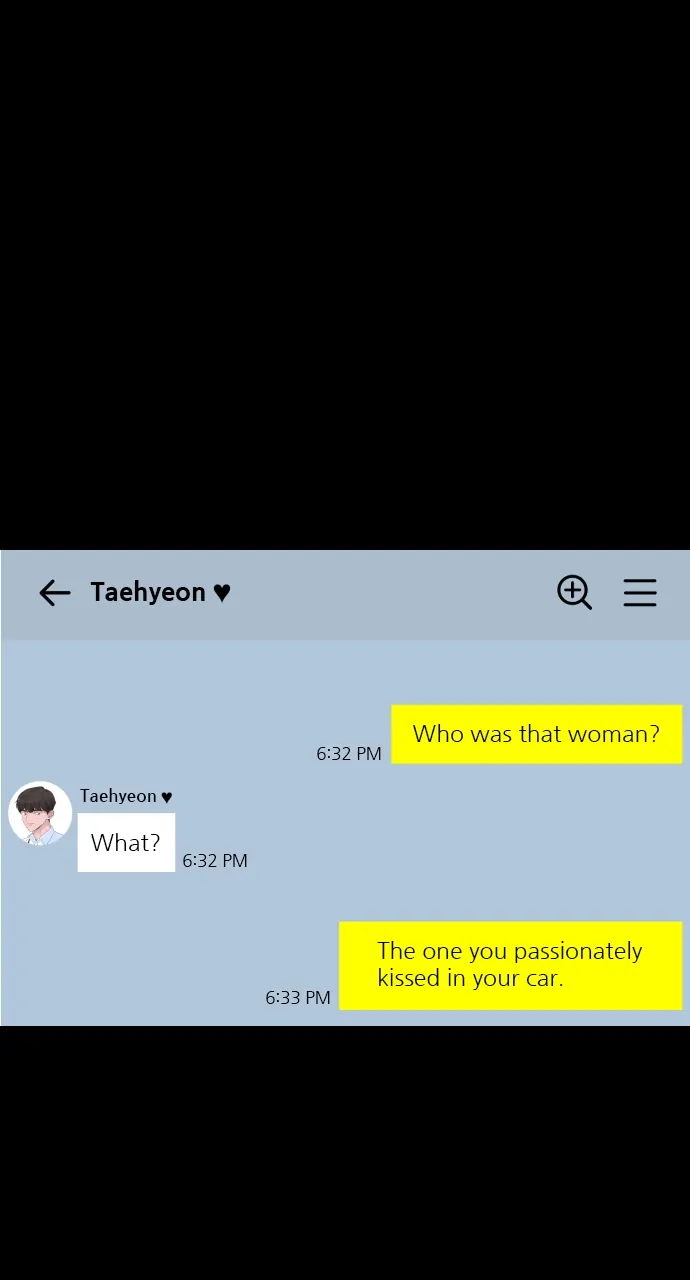Click the black area beneath the chat
The height and width of the screenshot is (1280, 690).
345,1153
